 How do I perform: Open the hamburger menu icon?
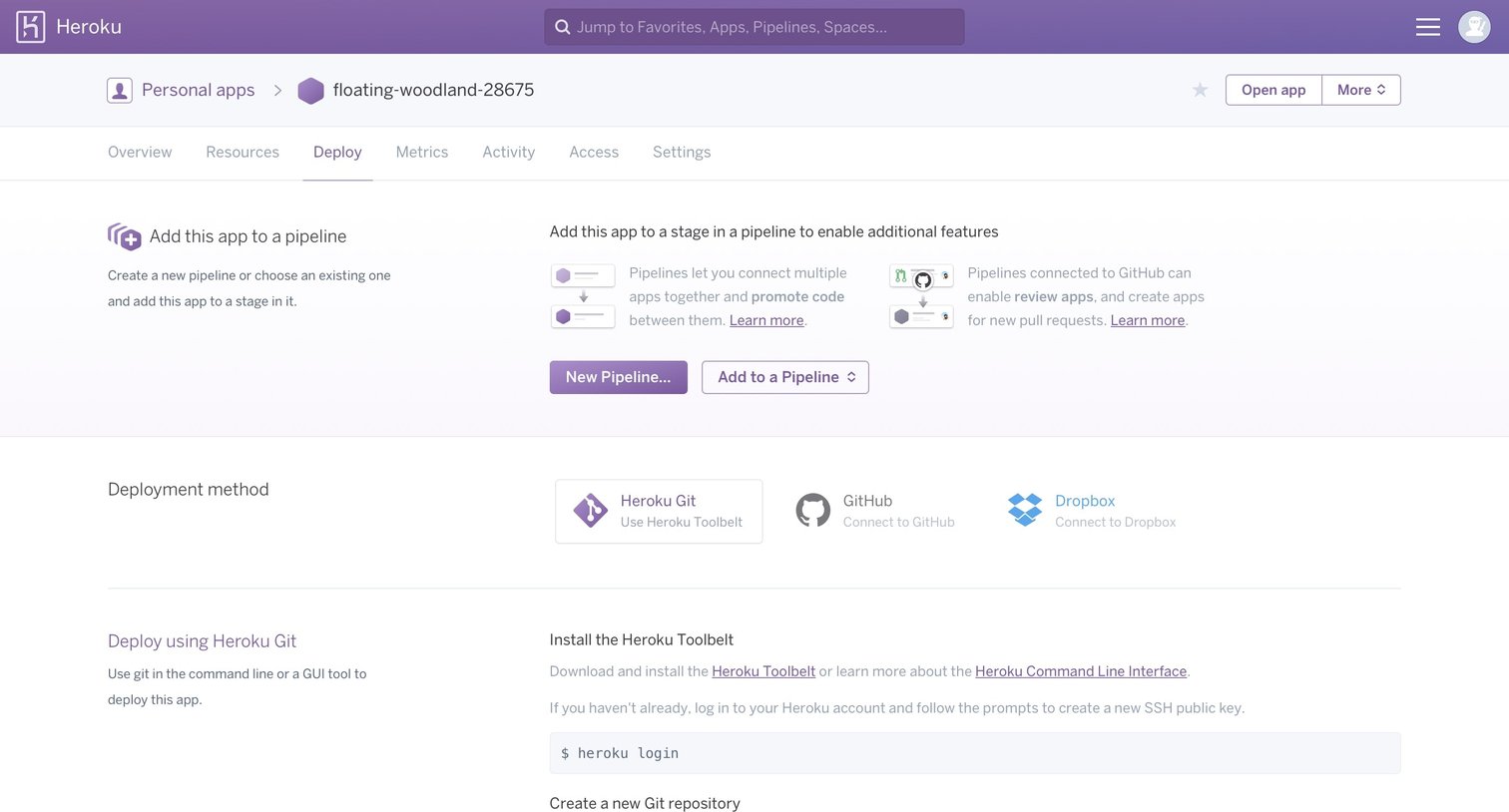(x=1427, y=27)
